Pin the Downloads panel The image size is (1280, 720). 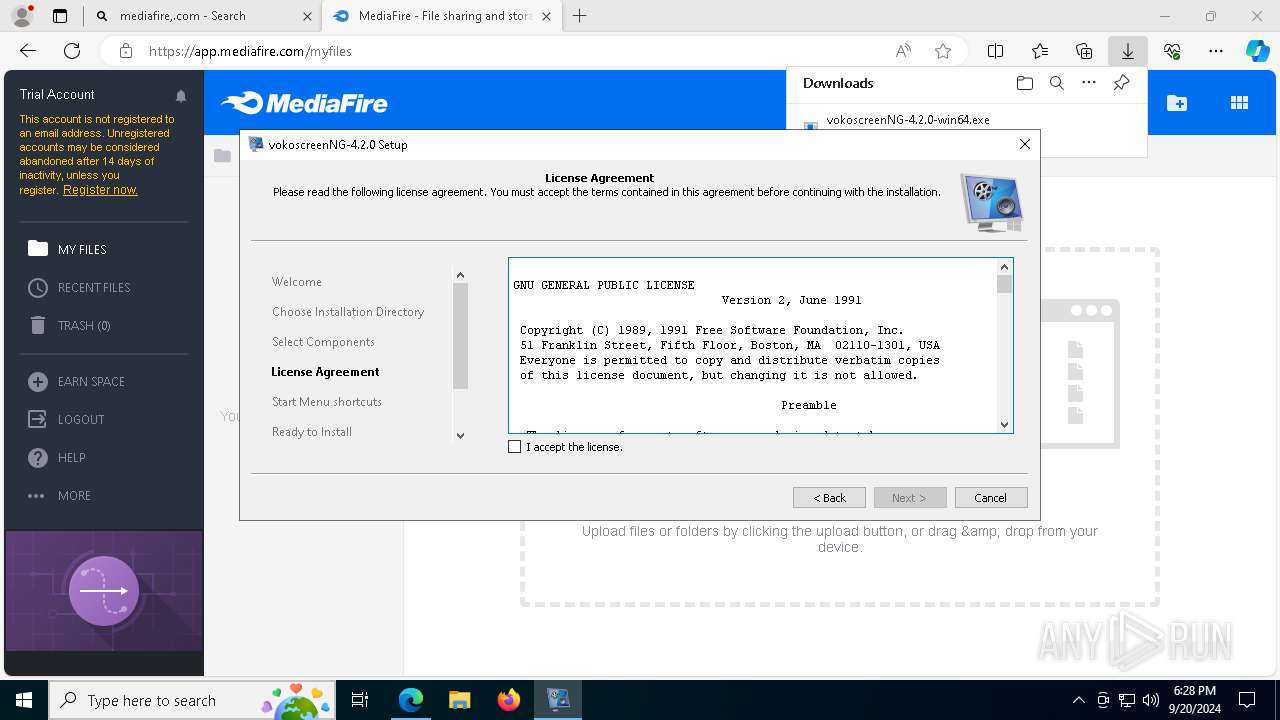coord(1121,83)
